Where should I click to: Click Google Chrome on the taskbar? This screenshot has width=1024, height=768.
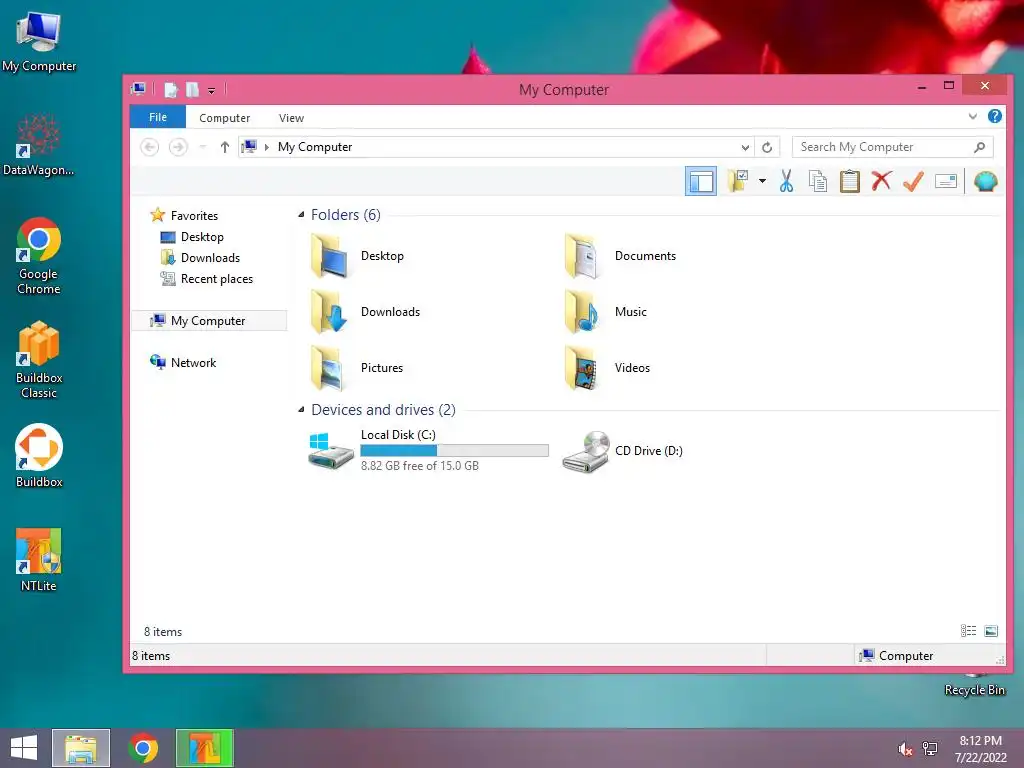click(x=143, y=748)
